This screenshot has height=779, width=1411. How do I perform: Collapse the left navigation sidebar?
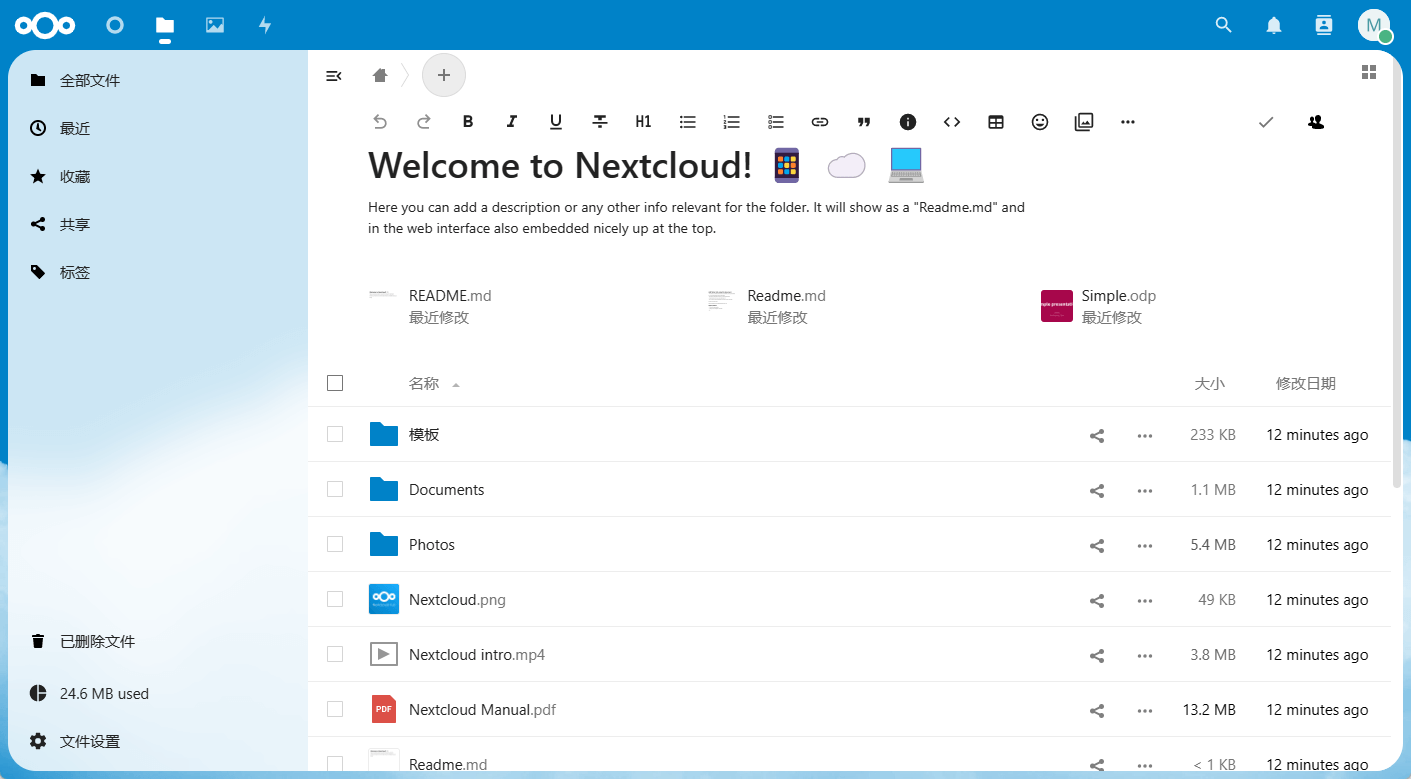click(333, 75)
